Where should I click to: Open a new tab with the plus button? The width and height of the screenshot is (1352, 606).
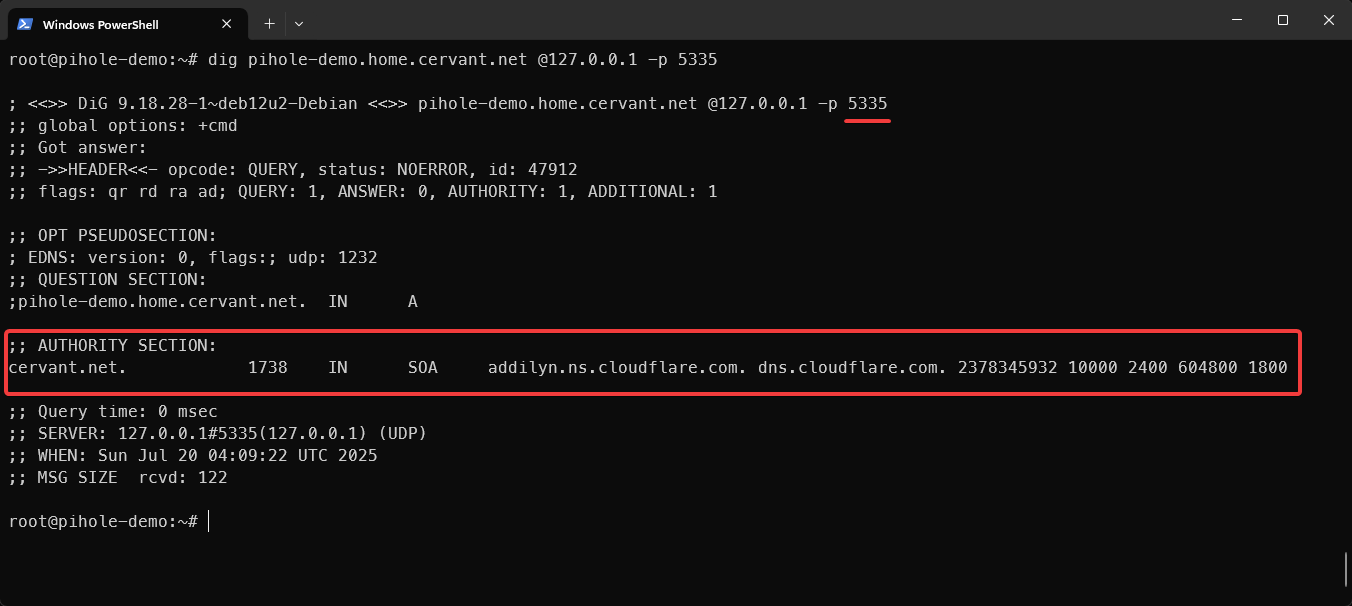click(x=269, y=23)
